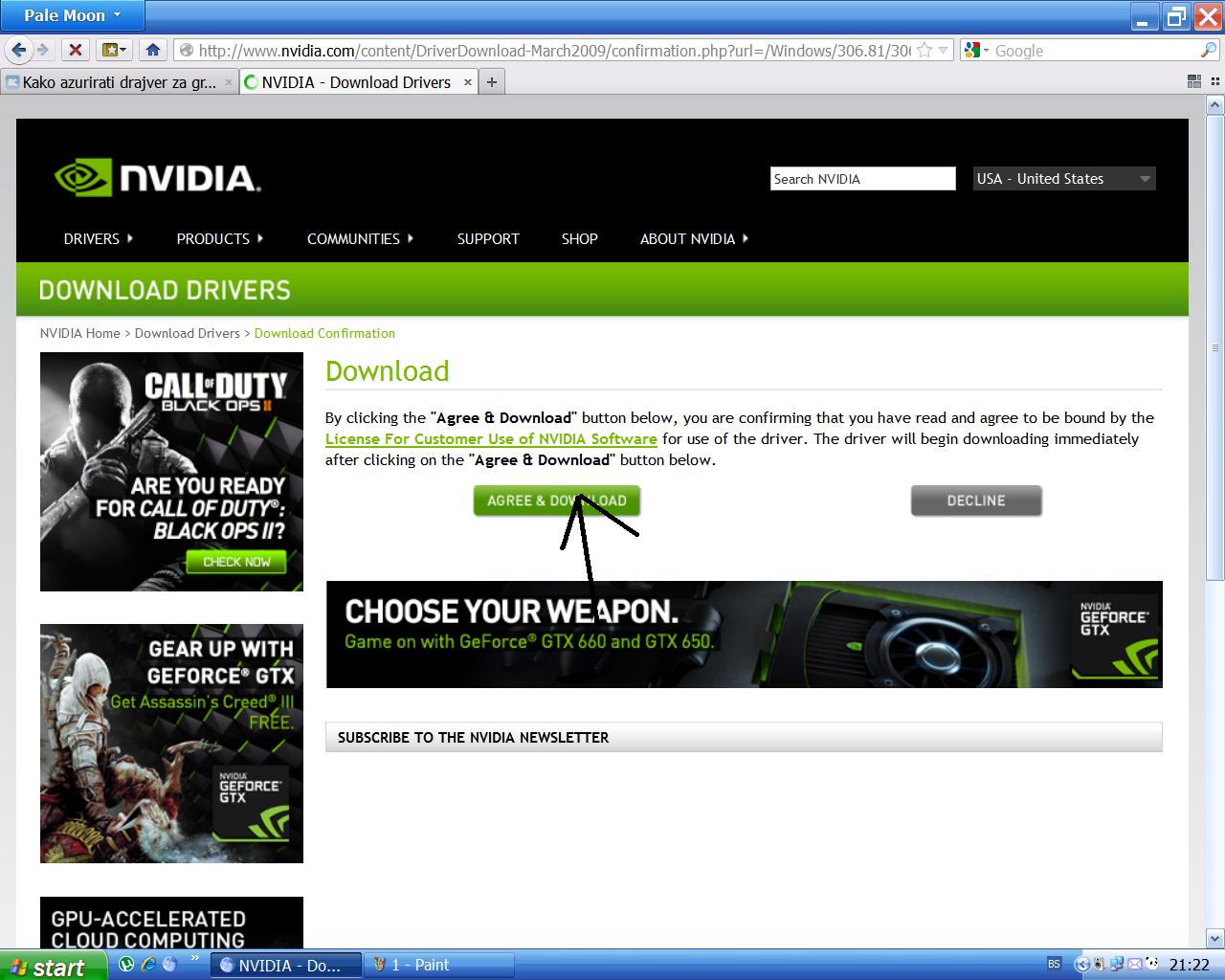Viewport: 1225px width, 980px height.
Task: Click the AGREE & DOWNLOAD button
Action: tap(557, 501)
